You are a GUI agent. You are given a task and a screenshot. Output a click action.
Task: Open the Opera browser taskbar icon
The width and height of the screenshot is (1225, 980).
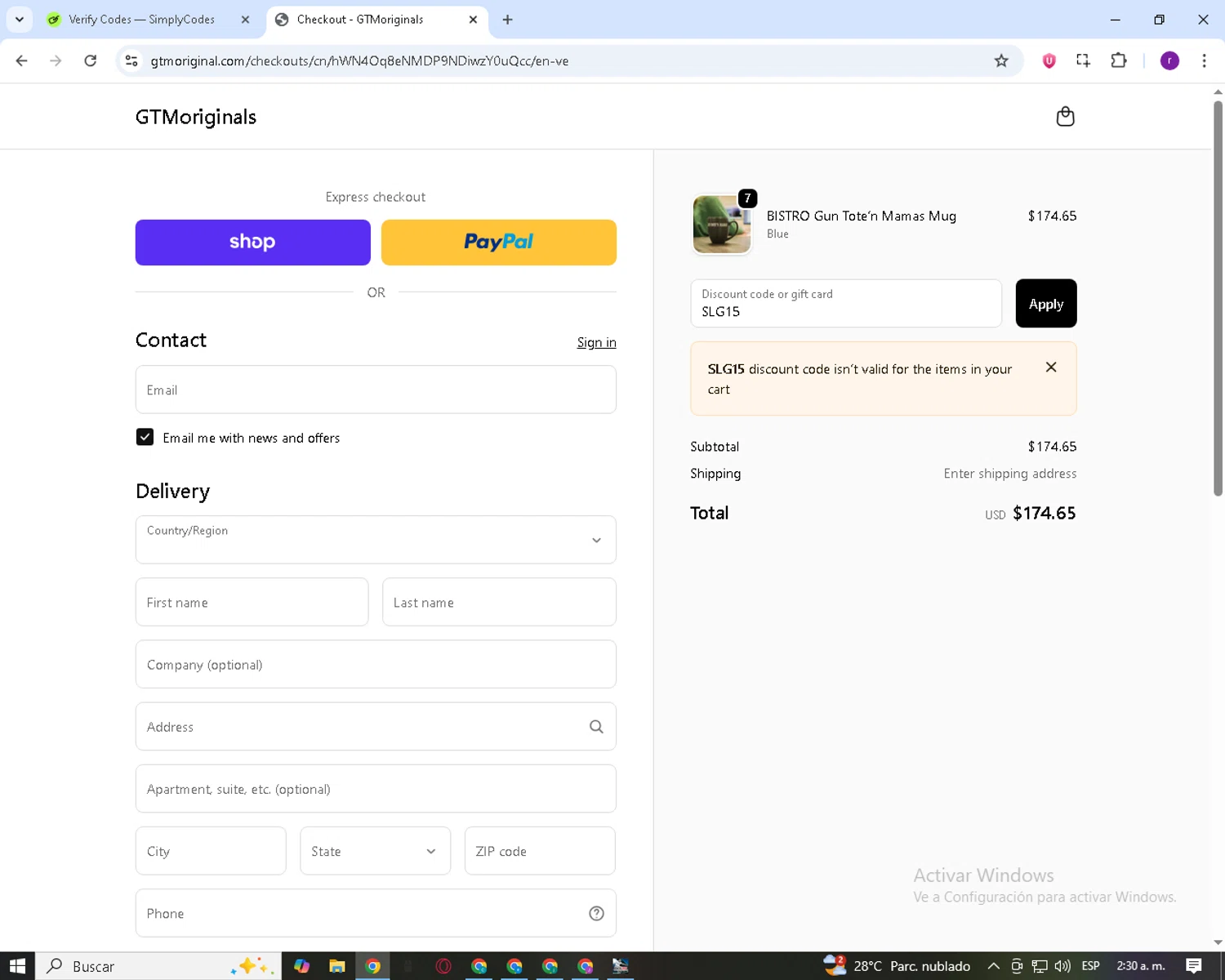(x=443, y=966)
